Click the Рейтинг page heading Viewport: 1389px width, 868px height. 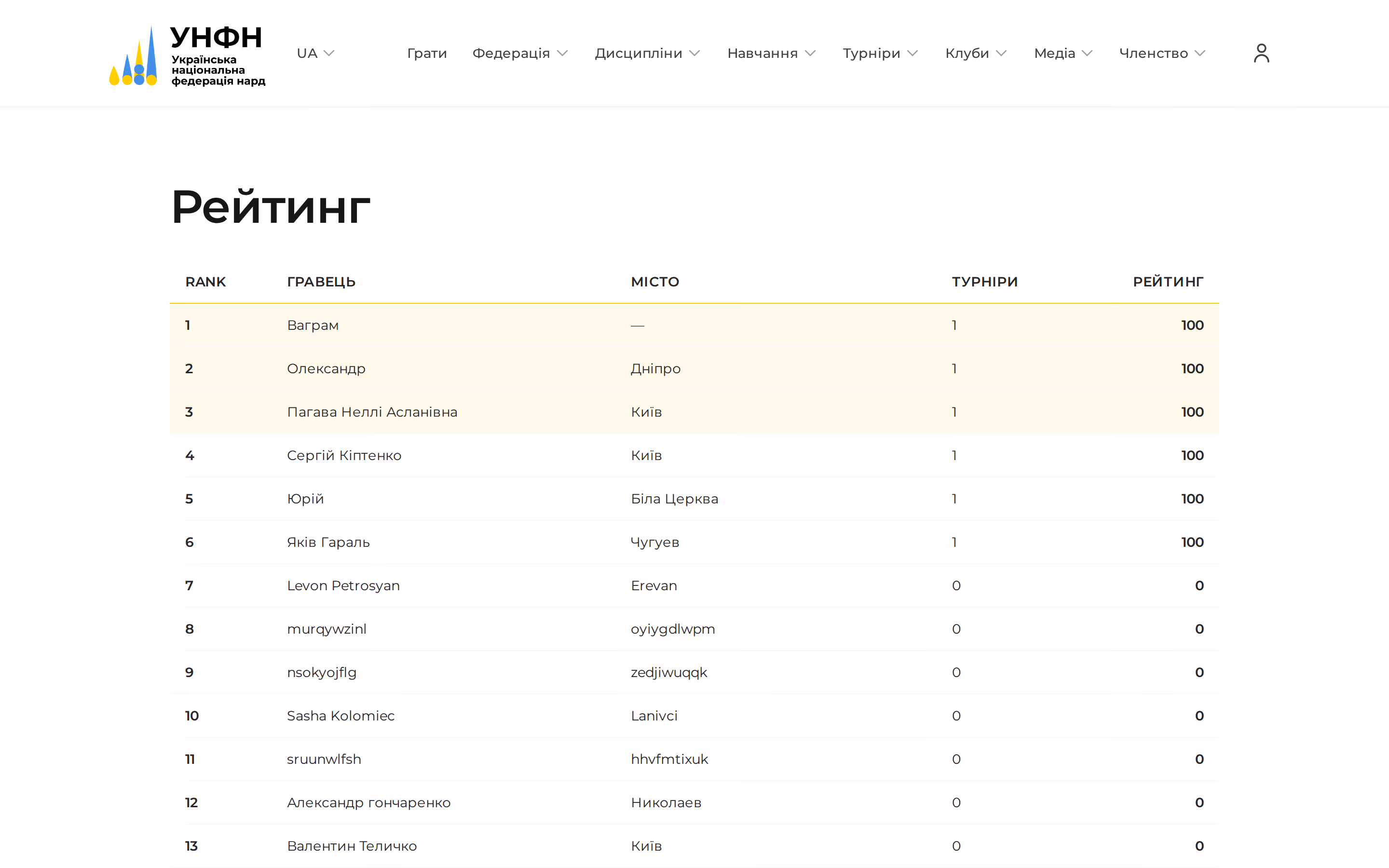click(271, 205)
